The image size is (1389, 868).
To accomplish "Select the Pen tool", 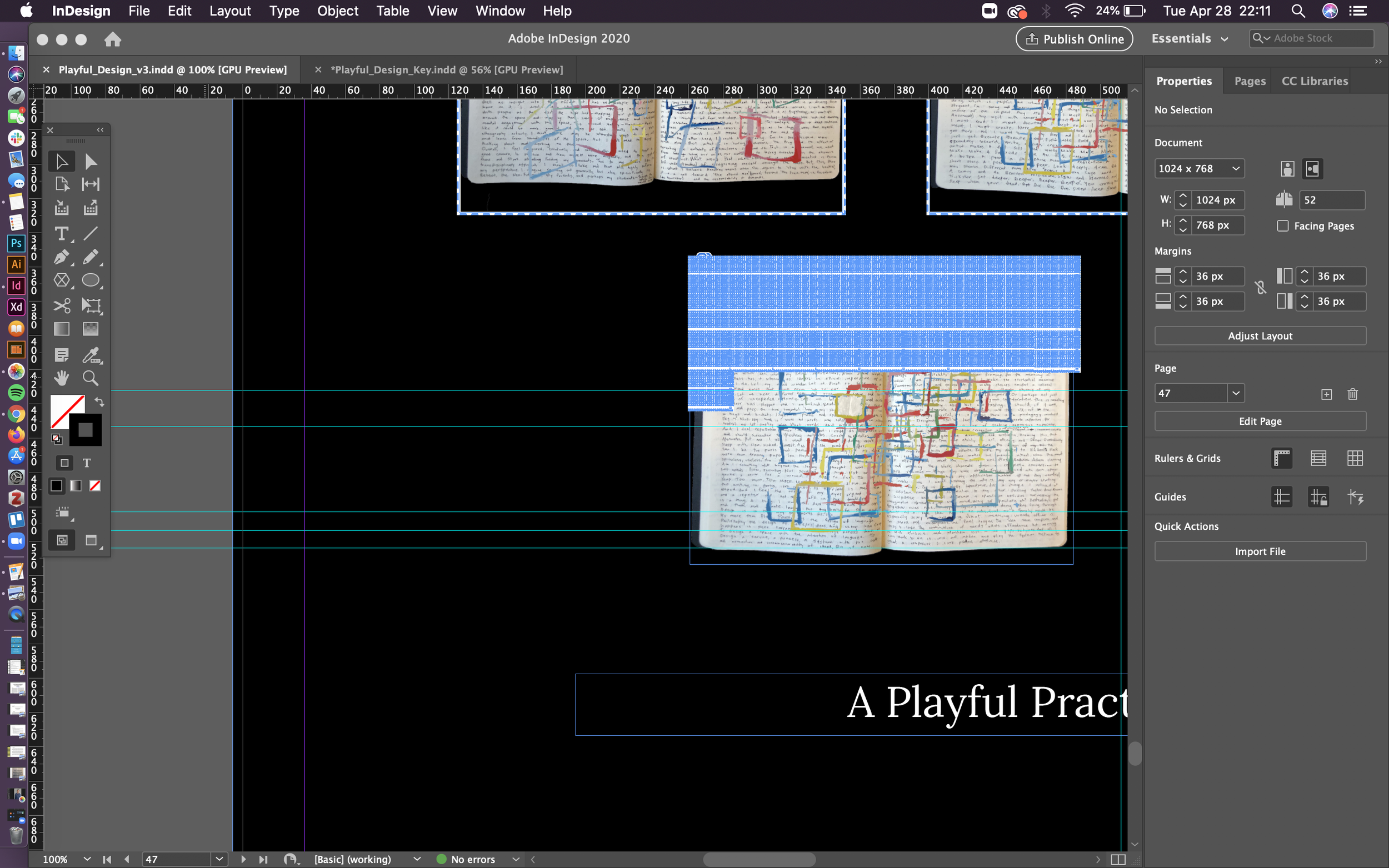I will (61, 257).
